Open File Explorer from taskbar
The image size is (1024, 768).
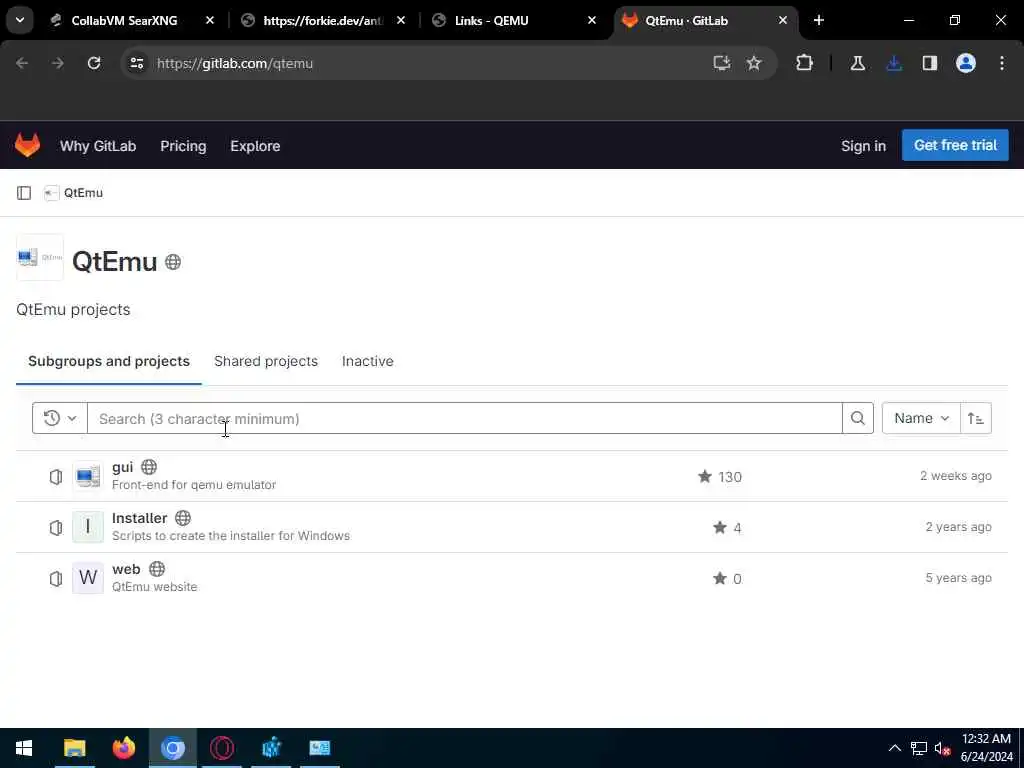tap(74, 748)
